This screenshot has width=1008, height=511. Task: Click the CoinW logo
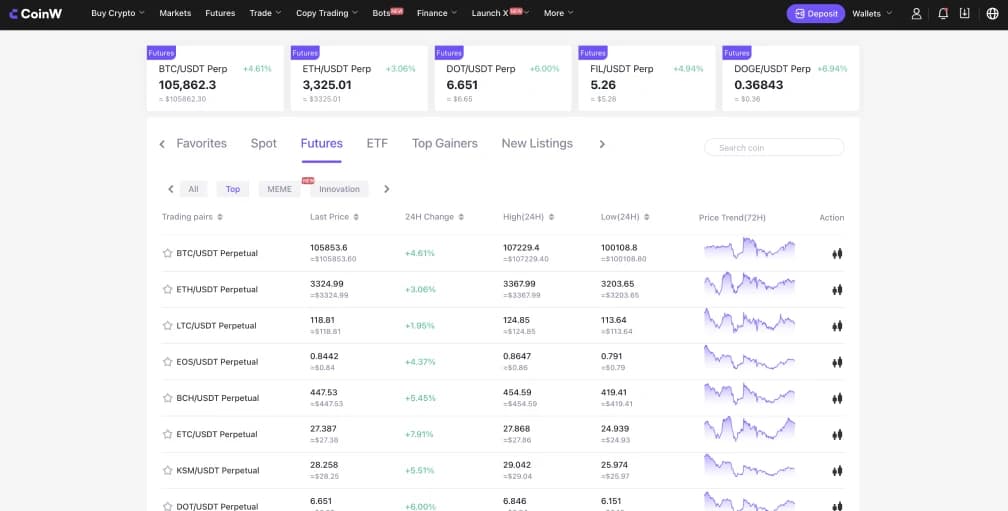tap(35, 13)
